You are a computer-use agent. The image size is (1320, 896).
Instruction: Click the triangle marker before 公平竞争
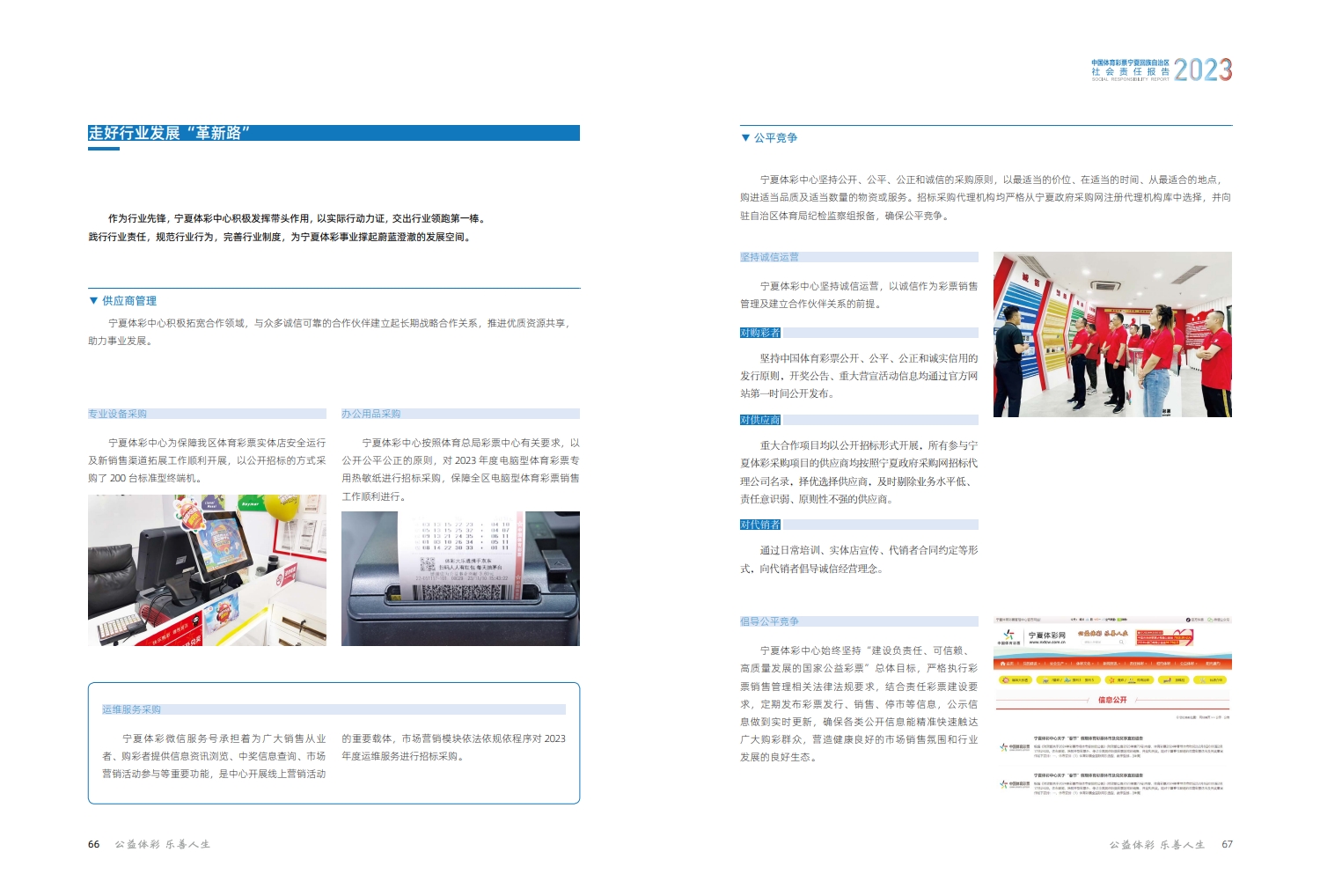click(x=745, y=137)
